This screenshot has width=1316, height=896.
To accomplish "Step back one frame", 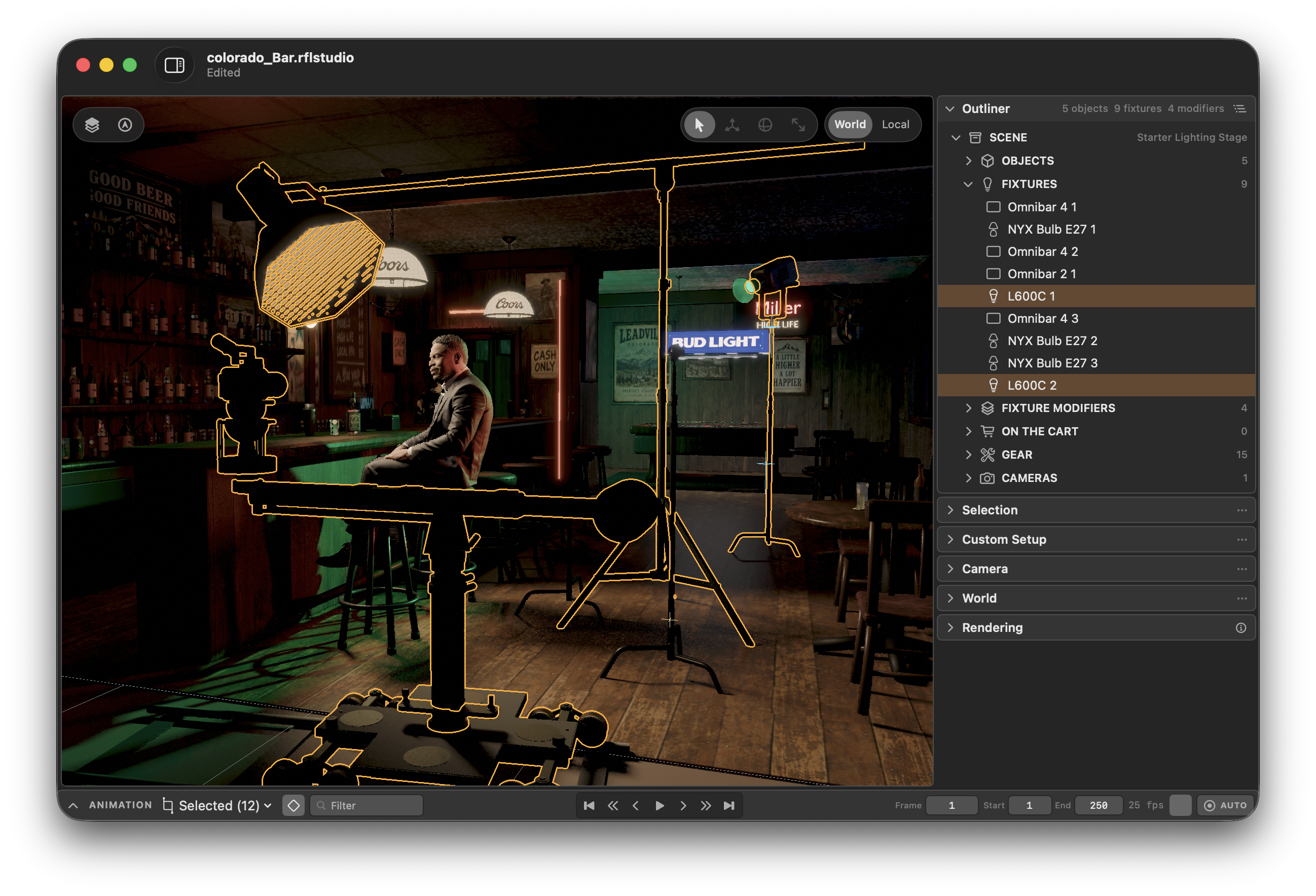I will [x=635, y=805].
